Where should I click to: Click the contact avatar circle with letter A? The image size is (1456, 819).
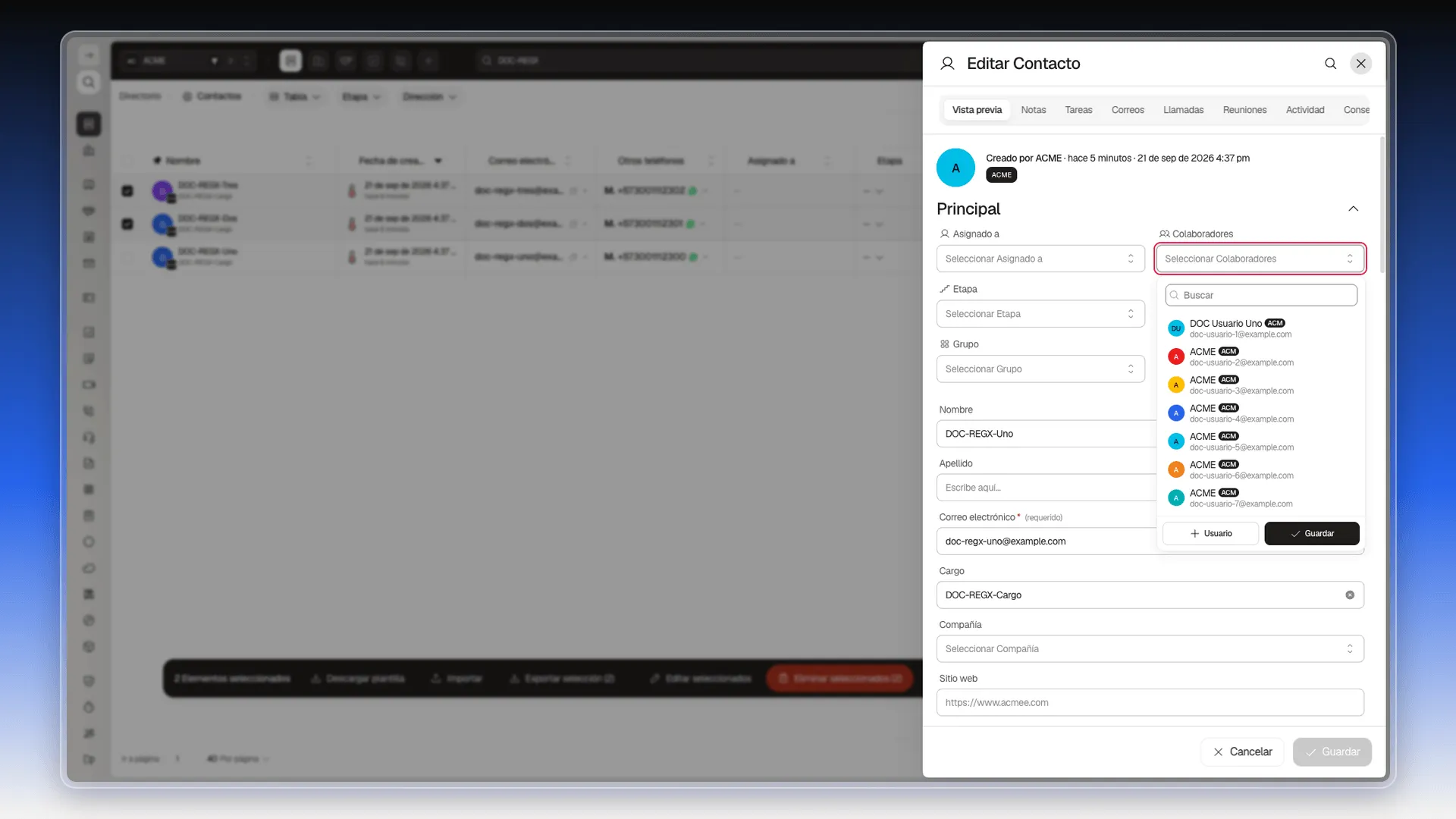point(955,168)
